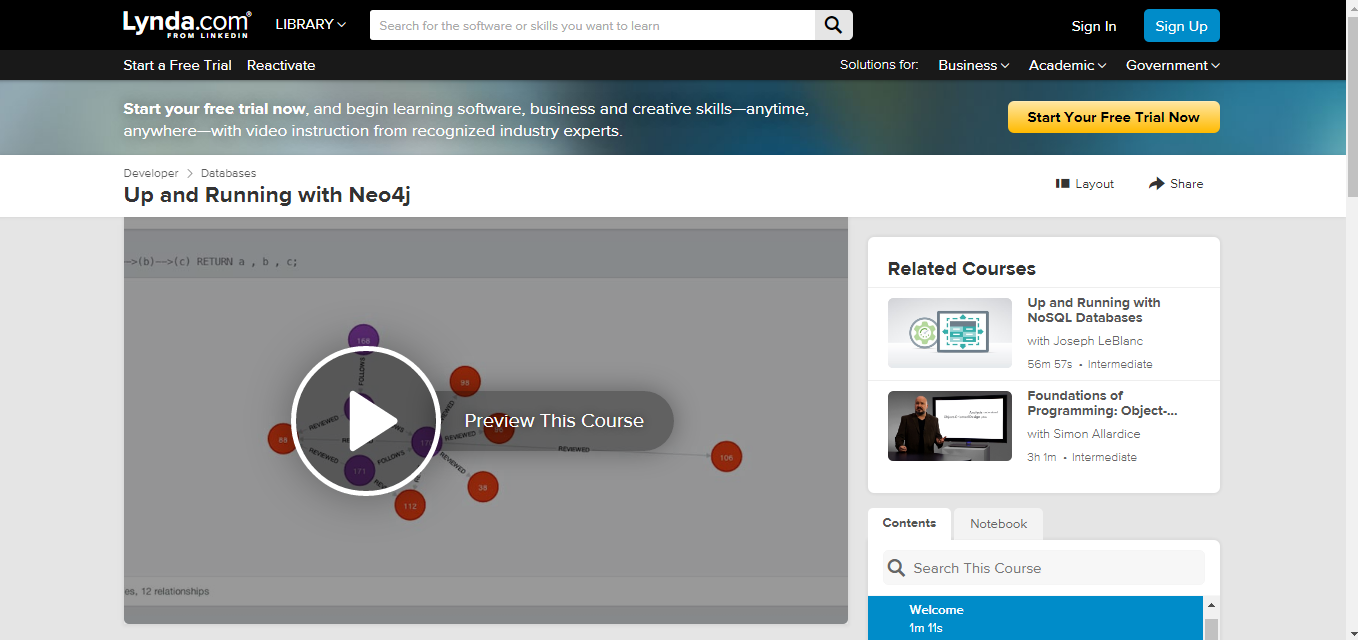Viewport: 1358px width, 640px height.
Task: Expand the Business solutions dropdown
Action: click(x=973, y=65)
